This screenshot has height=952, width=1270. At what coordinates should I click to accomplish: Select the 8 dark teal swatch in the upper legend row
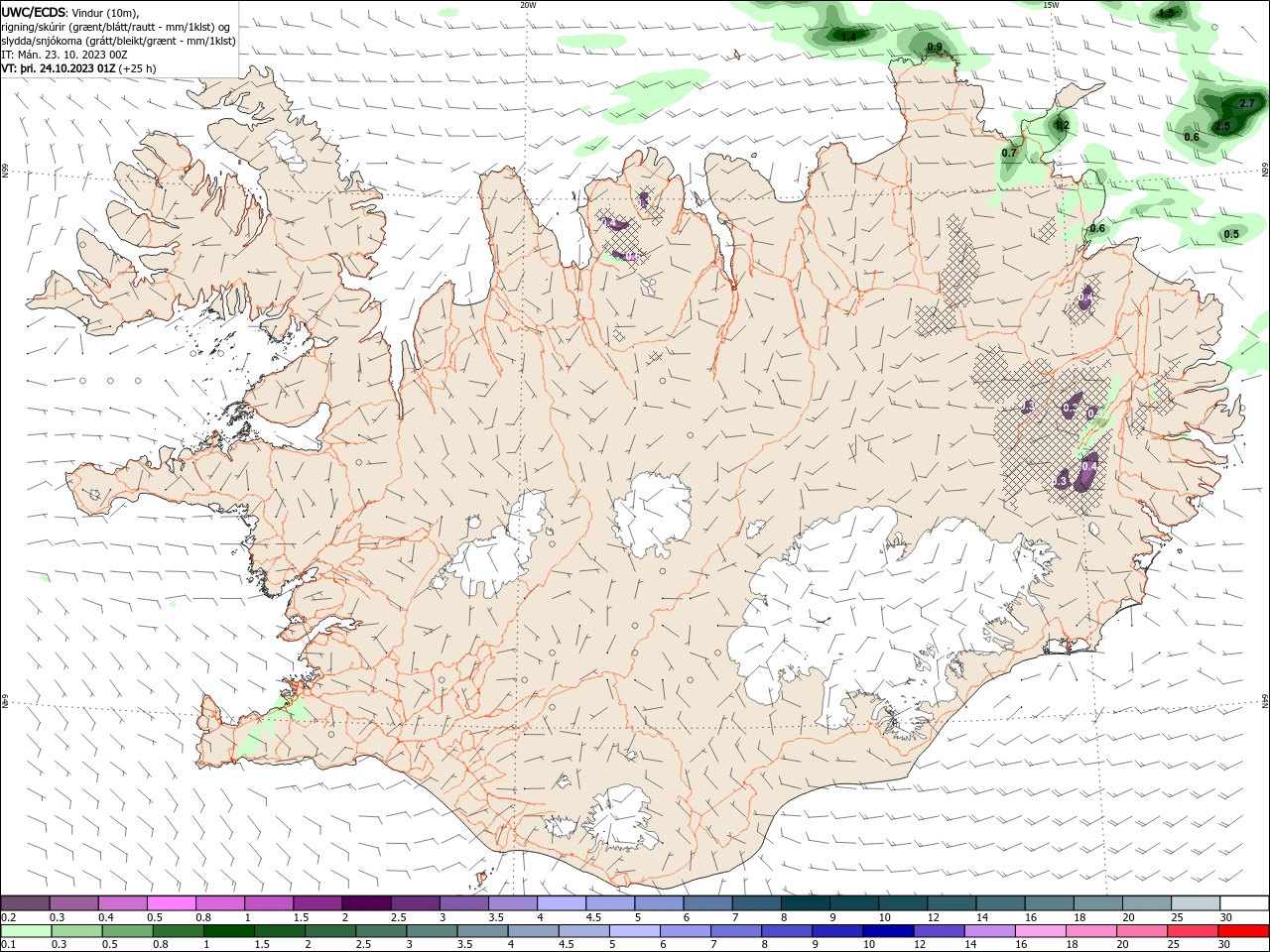tap(805, 903)
